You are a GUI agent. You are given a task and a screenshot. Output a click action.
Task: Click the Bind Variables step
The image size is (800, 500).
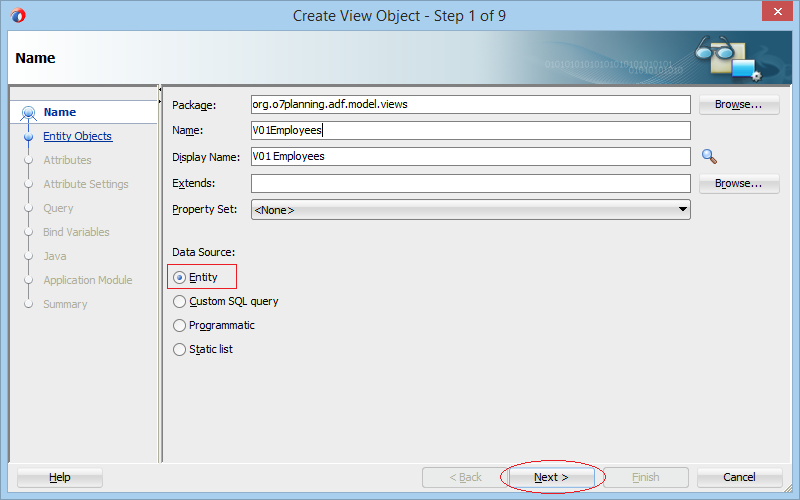[x=76, y=232]
